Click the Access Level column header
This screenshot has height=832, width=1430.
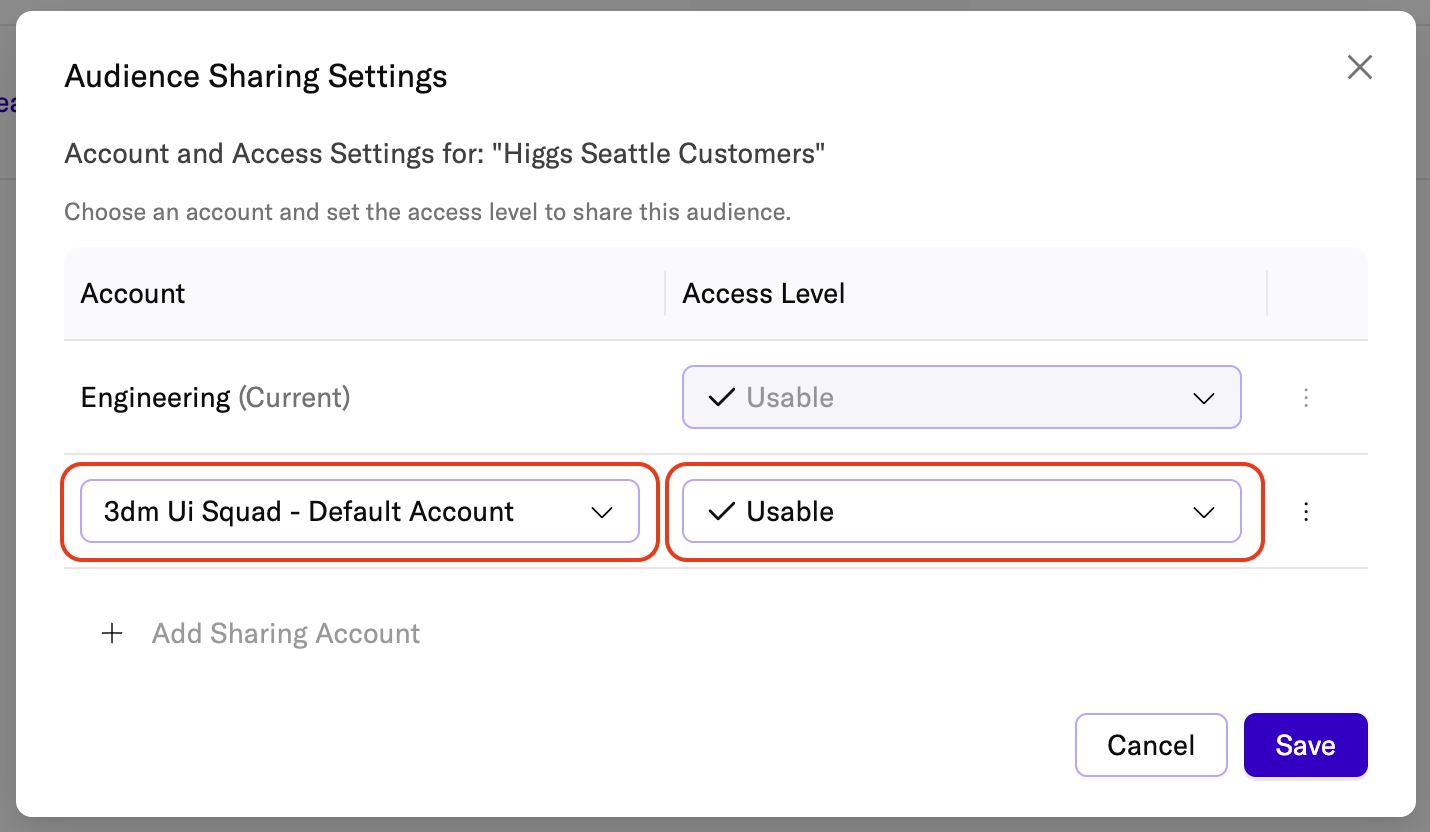[764, 294]
